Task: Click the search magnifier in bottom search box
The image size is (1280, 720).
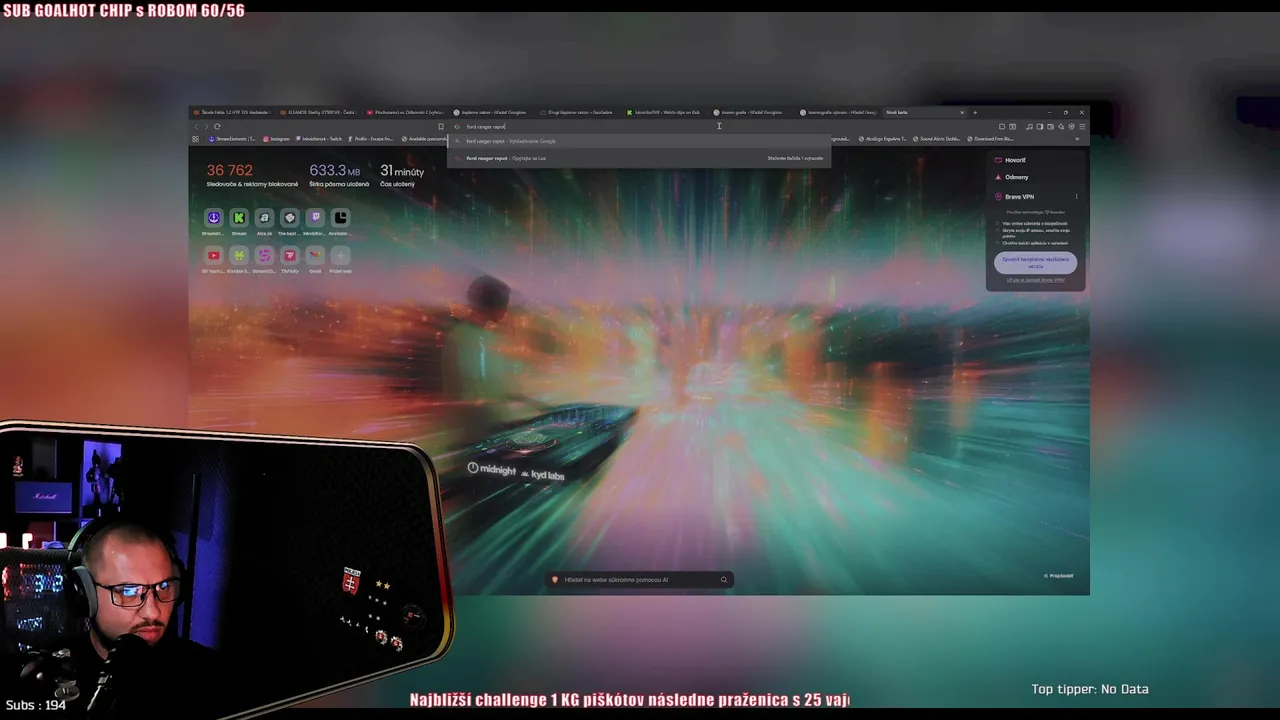Action: (724, 580)
